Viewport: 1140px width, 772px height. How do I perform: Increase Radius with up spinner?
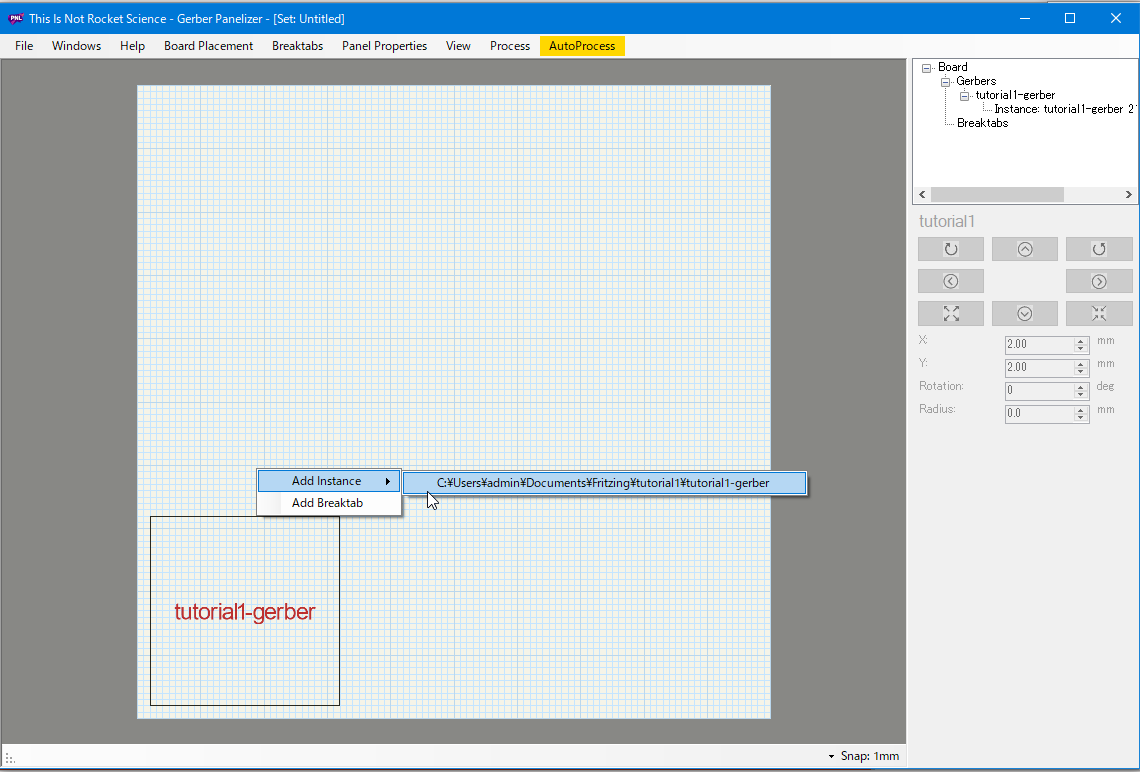pyautogui.click(x=1081, y=410)
